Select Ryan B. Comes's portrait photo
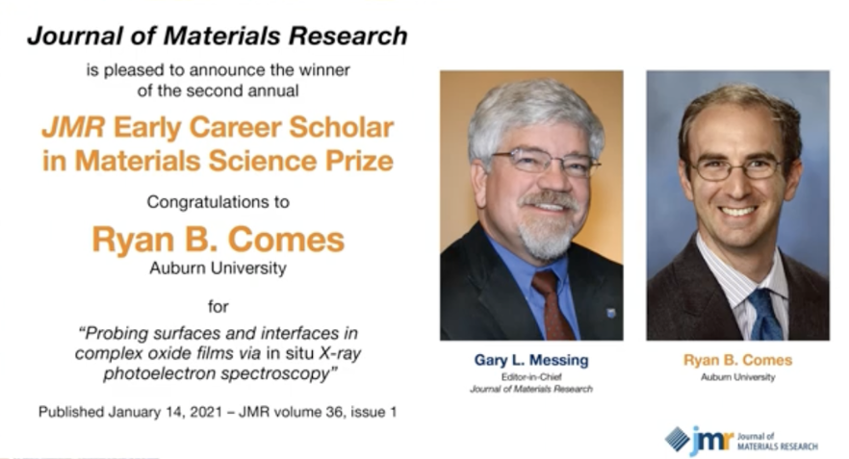This screenshot has height=459, width=849. pyautogui.click(x=737, y=205)
